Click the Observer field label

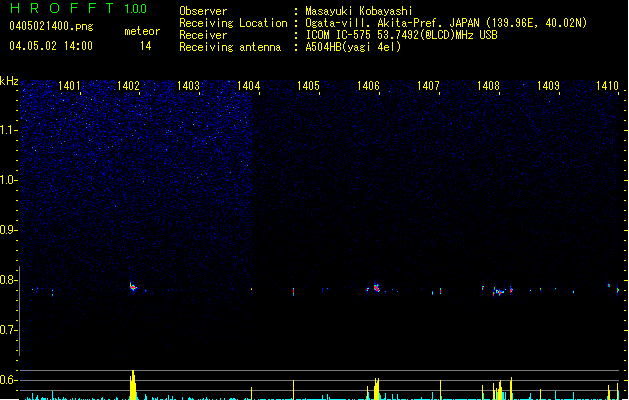tap(203, 11)
